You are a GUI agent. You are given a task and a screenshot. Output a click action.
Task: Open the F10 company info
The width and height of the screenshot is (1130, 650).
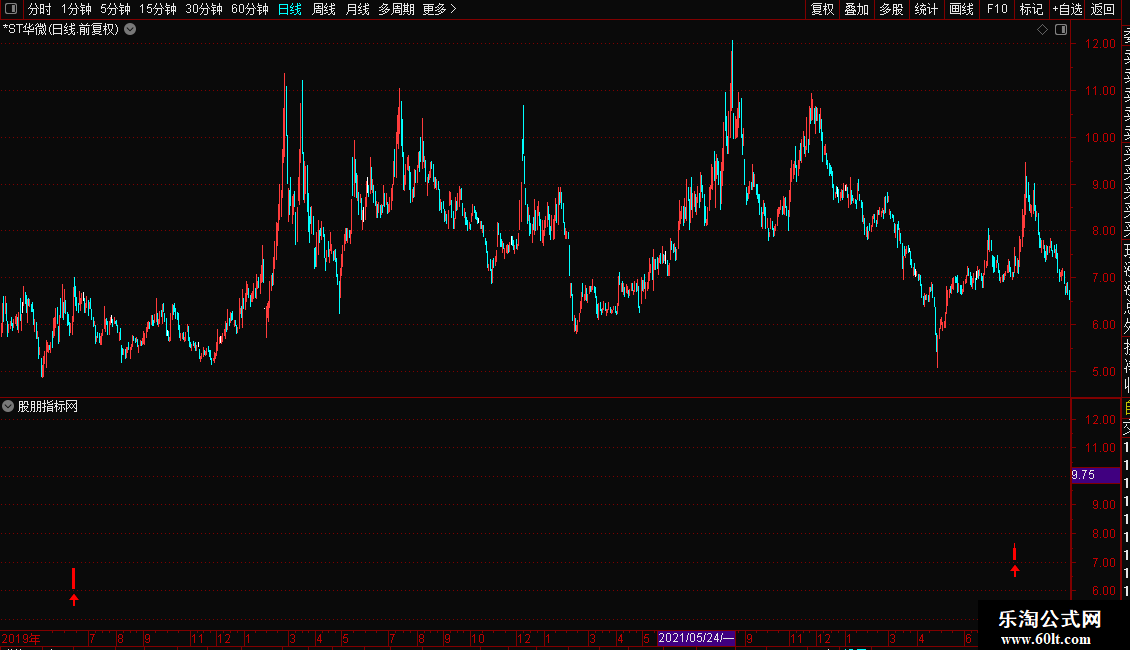point(997,9)
